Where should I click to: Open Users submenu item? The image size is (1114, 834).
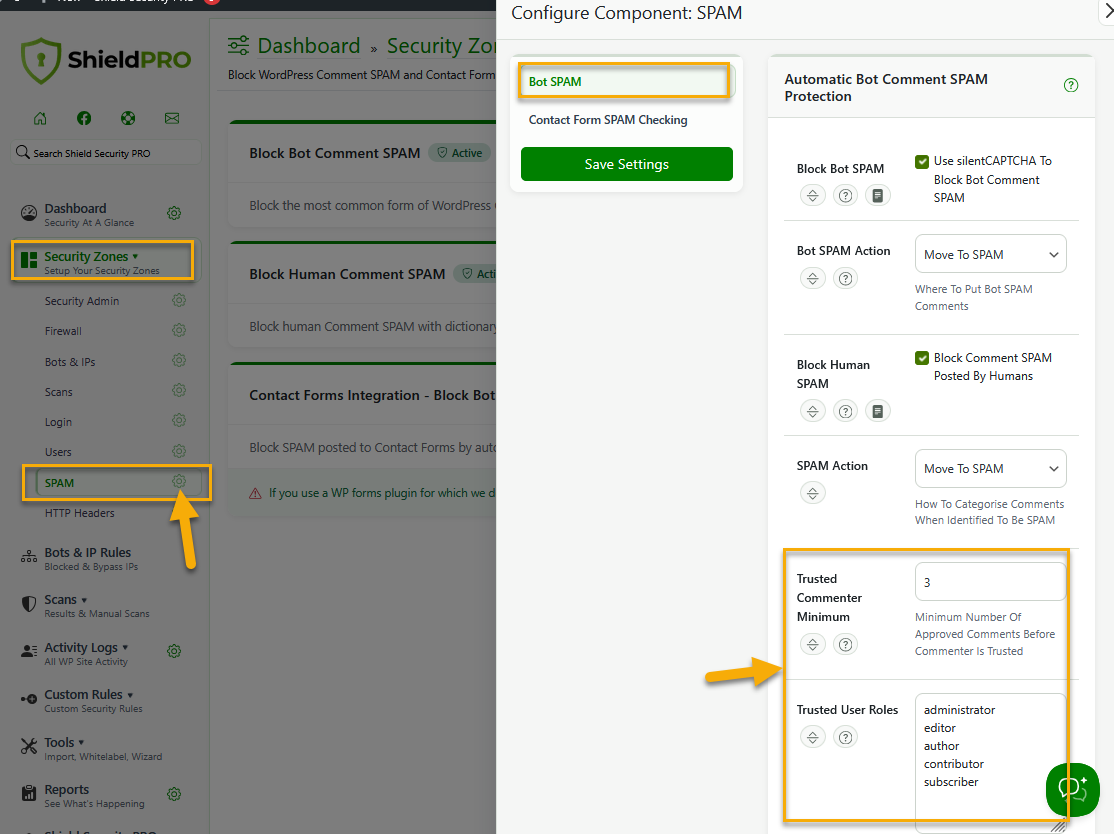pos(58,453)
